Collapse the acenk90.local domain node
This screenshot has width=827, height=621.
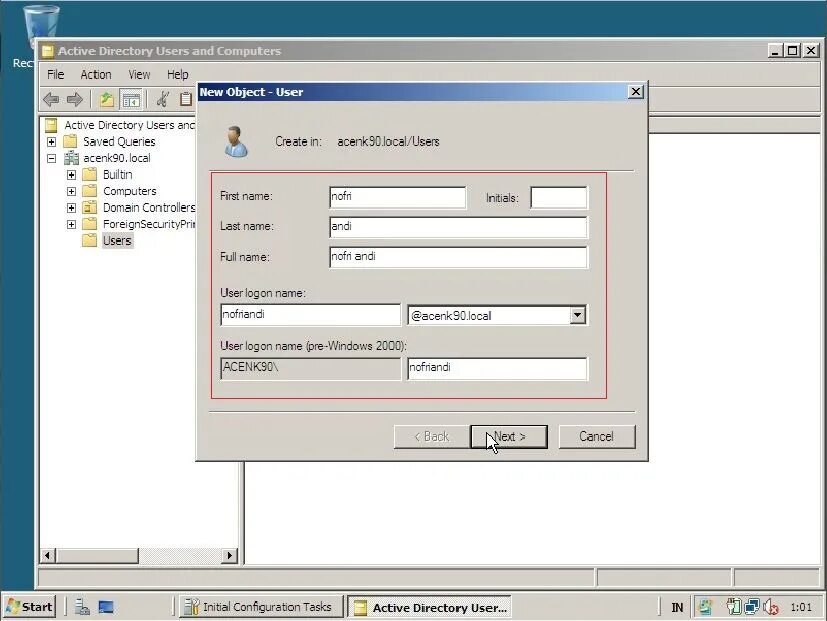coord(52,158)
